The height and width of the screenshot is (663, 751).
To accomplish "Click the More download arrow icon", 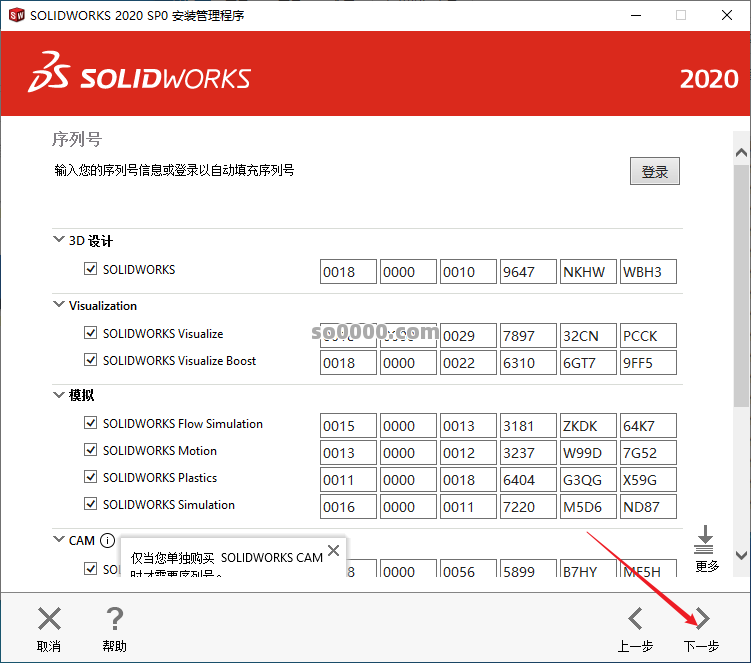I will point(704,539).
